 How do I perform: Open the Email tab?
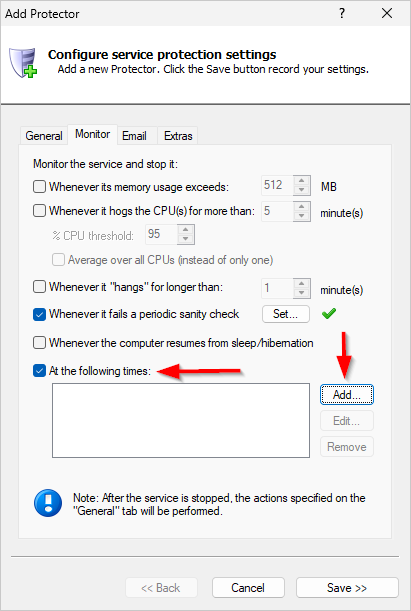[x=134, y=136]
